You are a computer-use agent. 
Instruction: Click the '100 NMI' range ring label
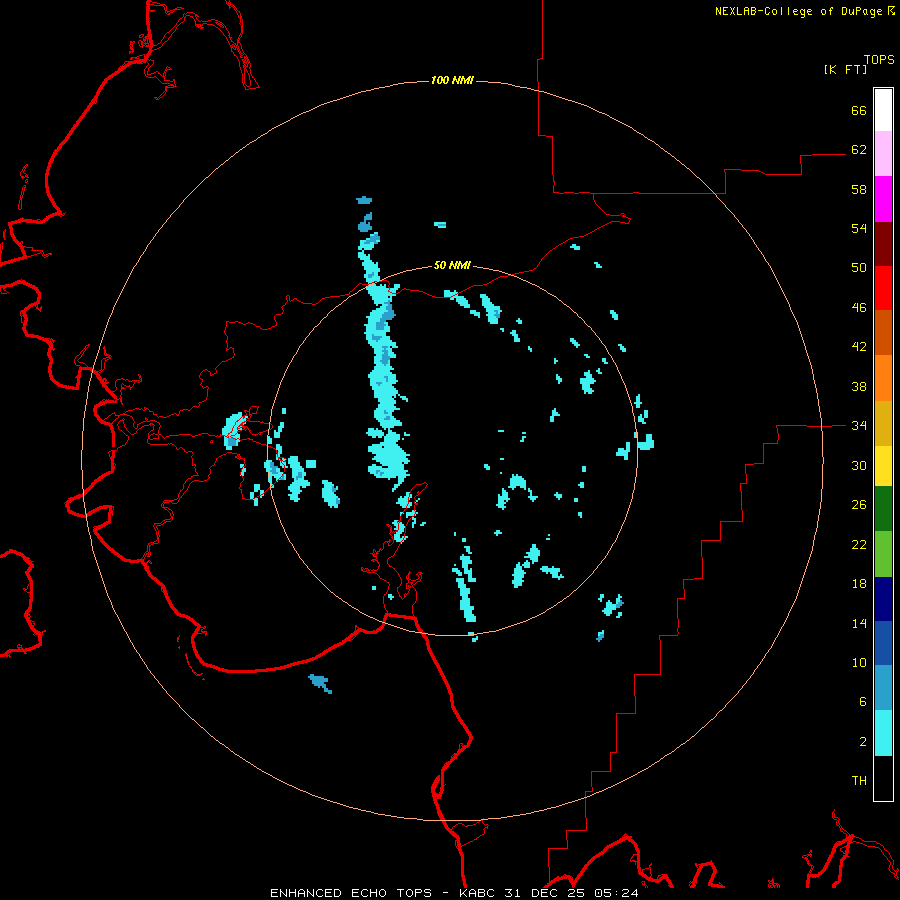click(452, 80)
